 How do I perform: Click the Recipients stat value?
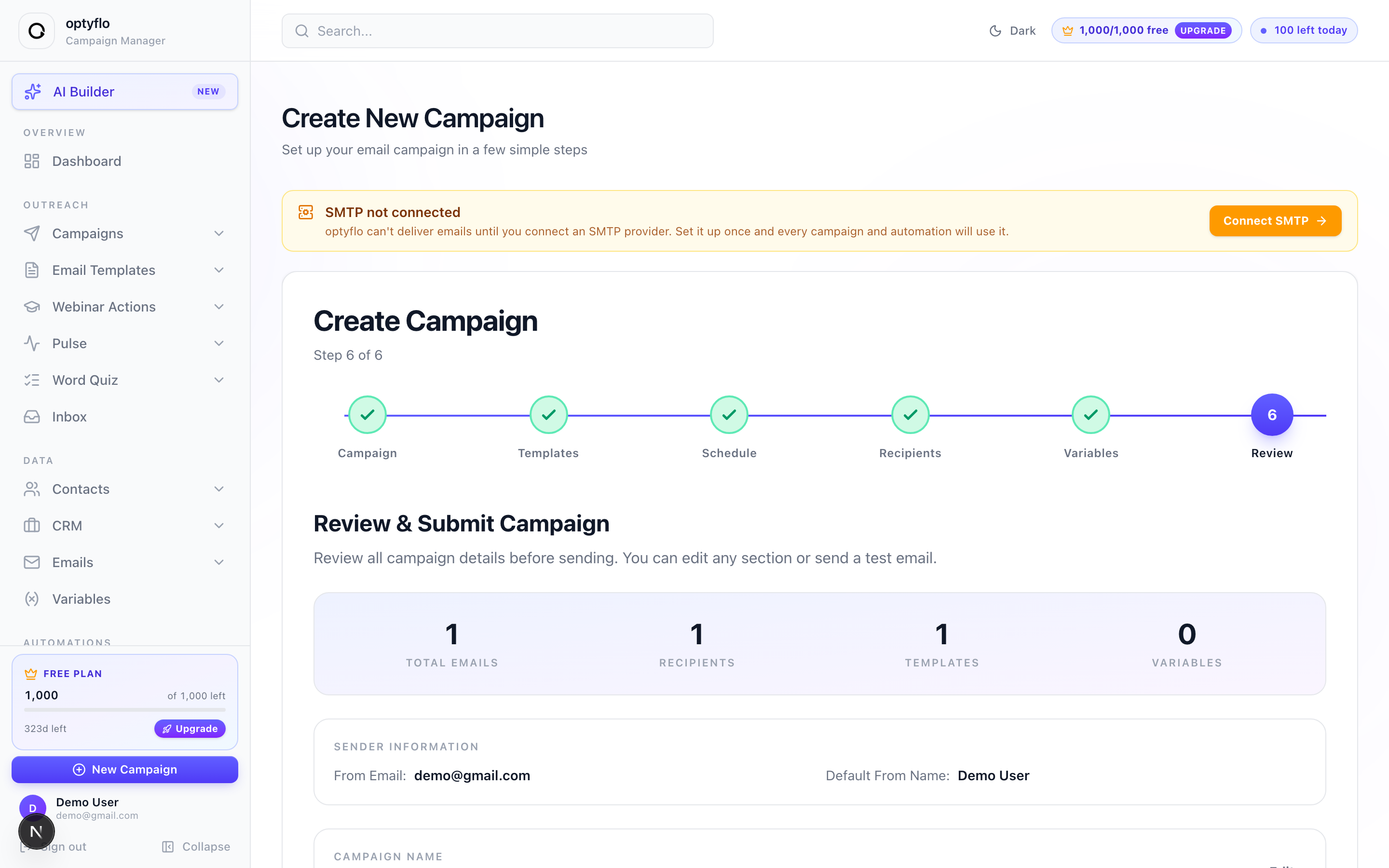point(697,634)
